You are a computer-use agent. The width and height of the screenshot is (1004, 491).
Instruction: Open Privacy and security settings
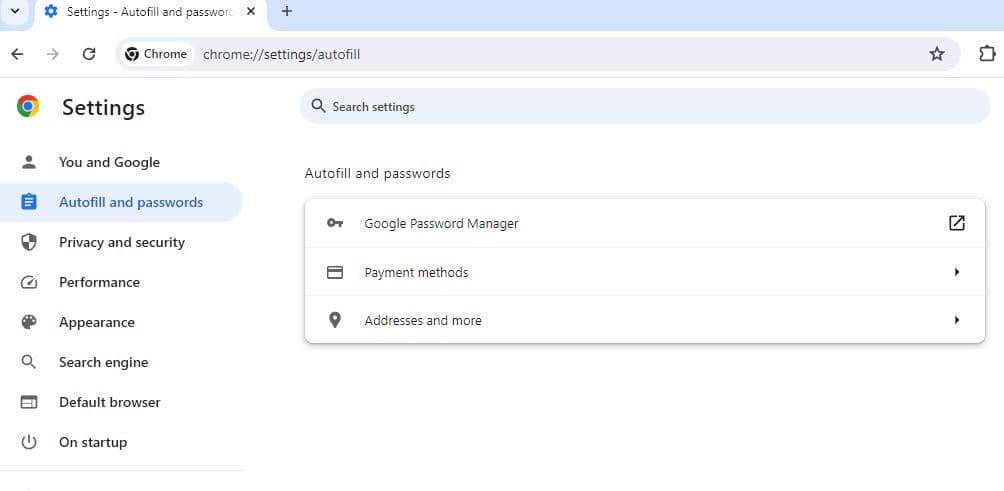[x=121, y=242]
